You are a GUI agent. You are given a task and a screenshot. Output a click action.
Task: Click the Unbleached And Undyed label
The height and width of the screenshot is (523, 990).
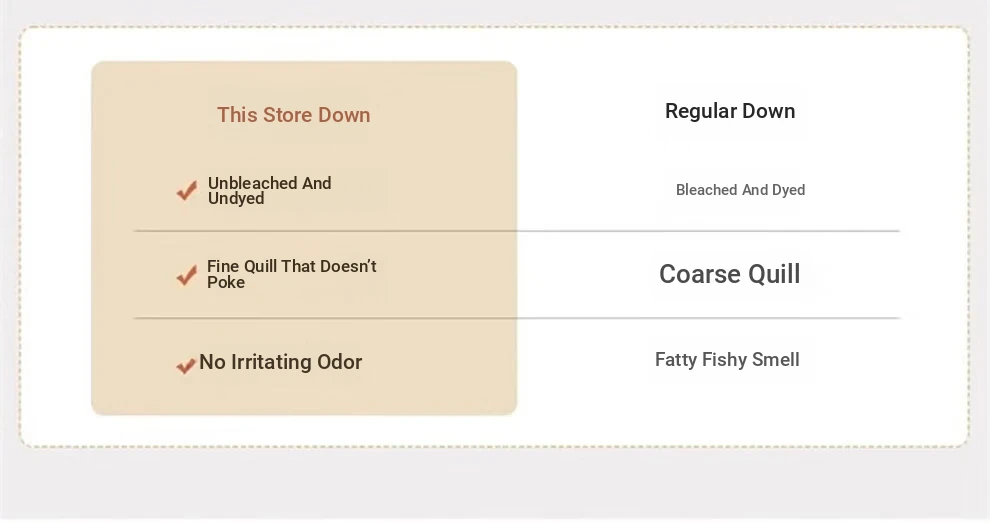tap(269, 190)
